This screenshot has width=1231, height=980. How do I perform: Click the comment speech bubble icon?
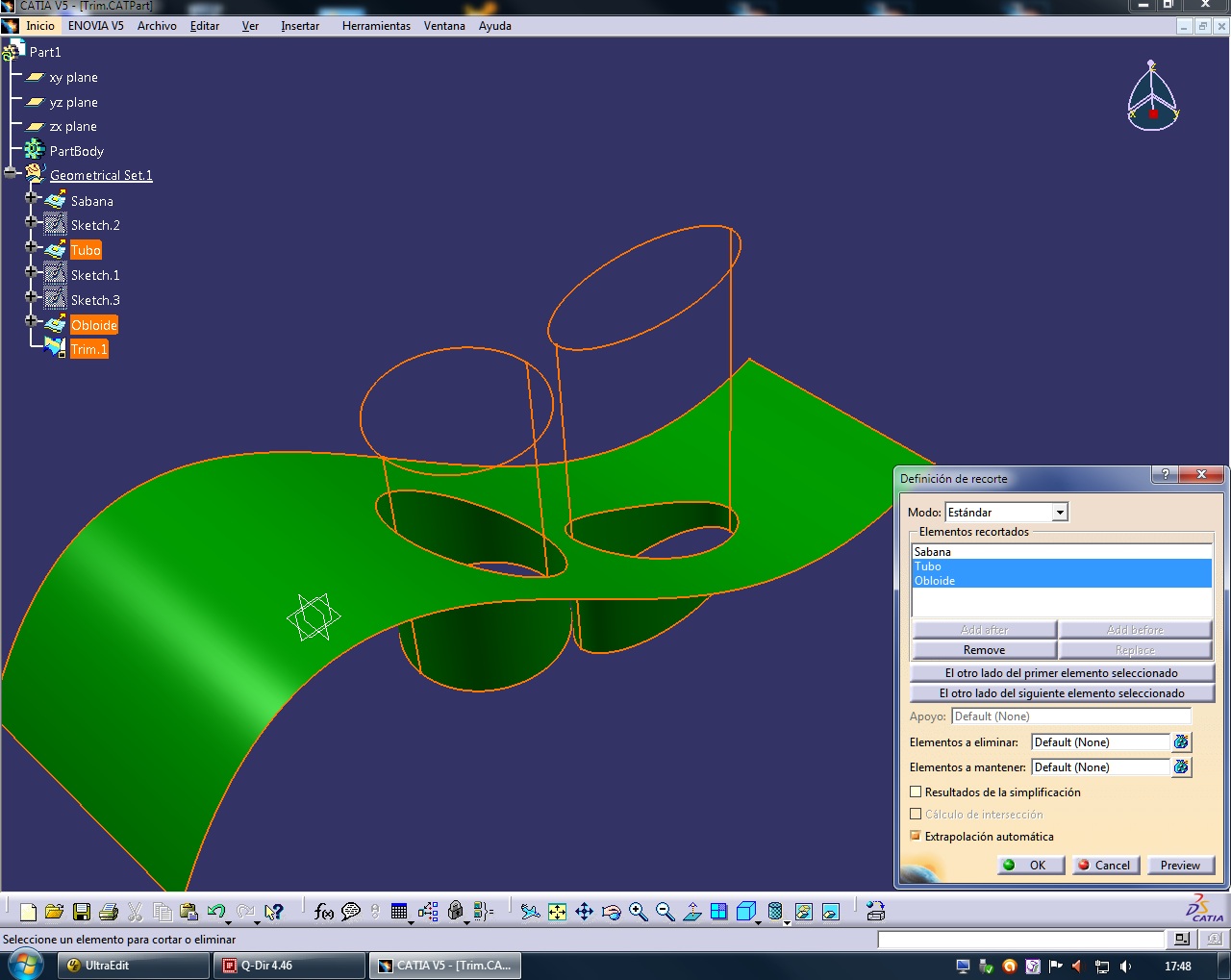(x=351, y=912)
